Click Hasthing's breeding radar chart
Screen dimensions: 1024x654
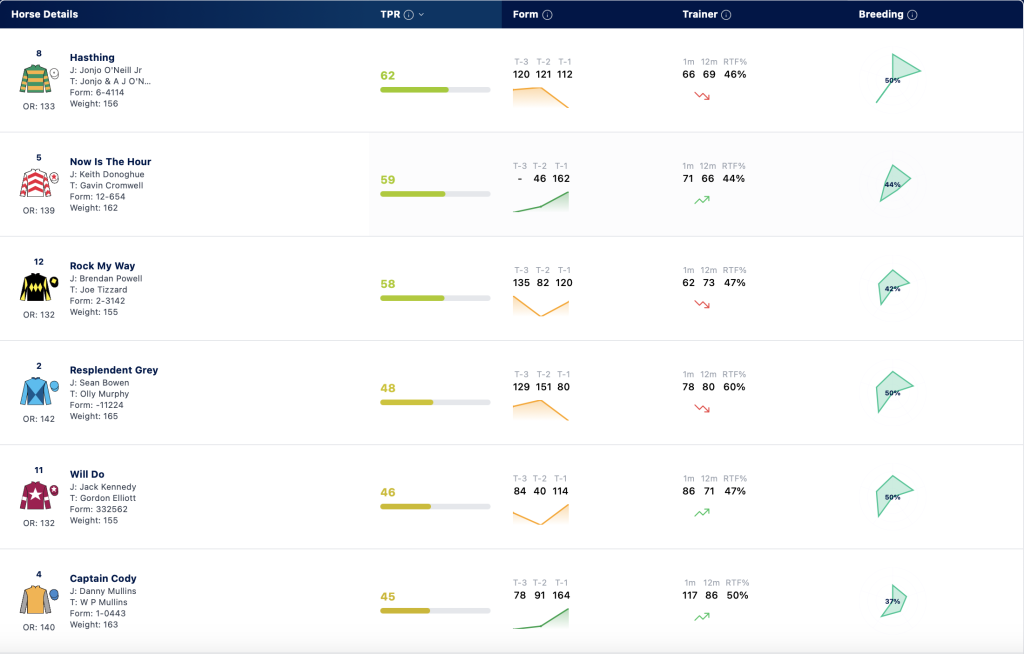pyautogui.click(x=897, y=78)
